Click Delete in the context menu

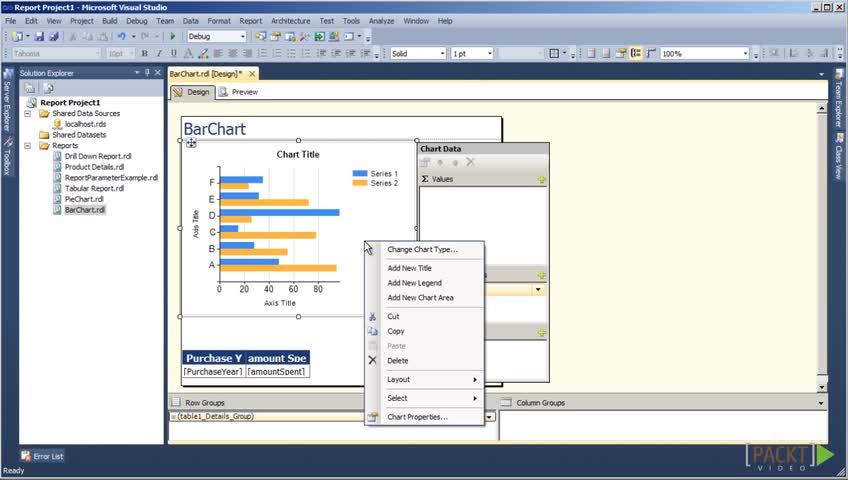click(x=398, y=361)
